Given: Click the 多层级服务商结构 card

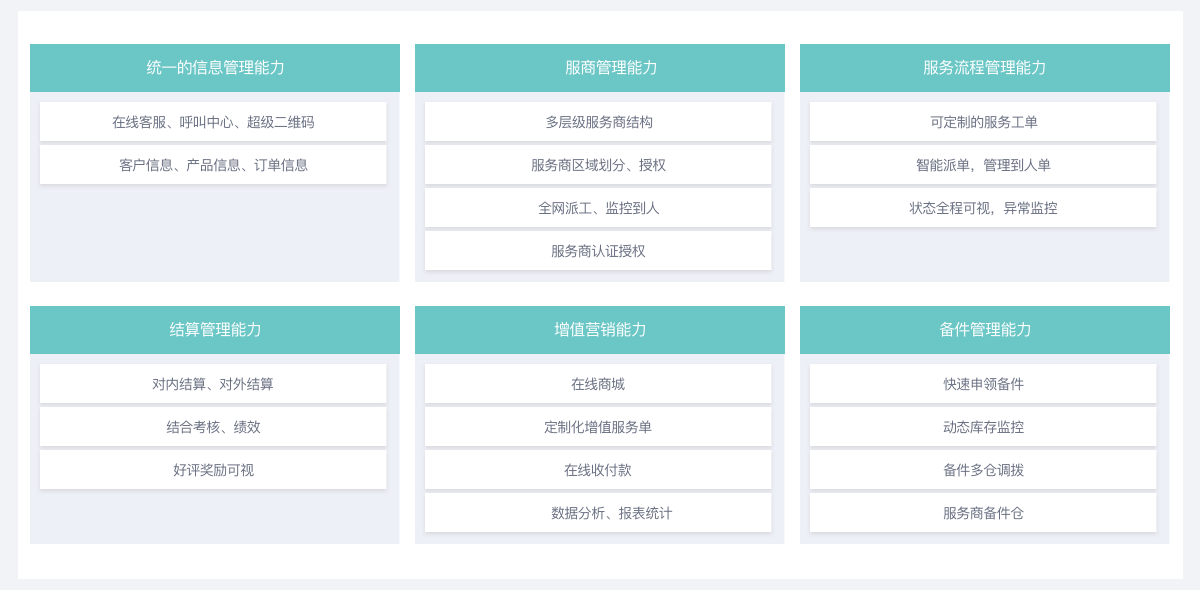Looking at the screenshot, I should click(598, 122).
